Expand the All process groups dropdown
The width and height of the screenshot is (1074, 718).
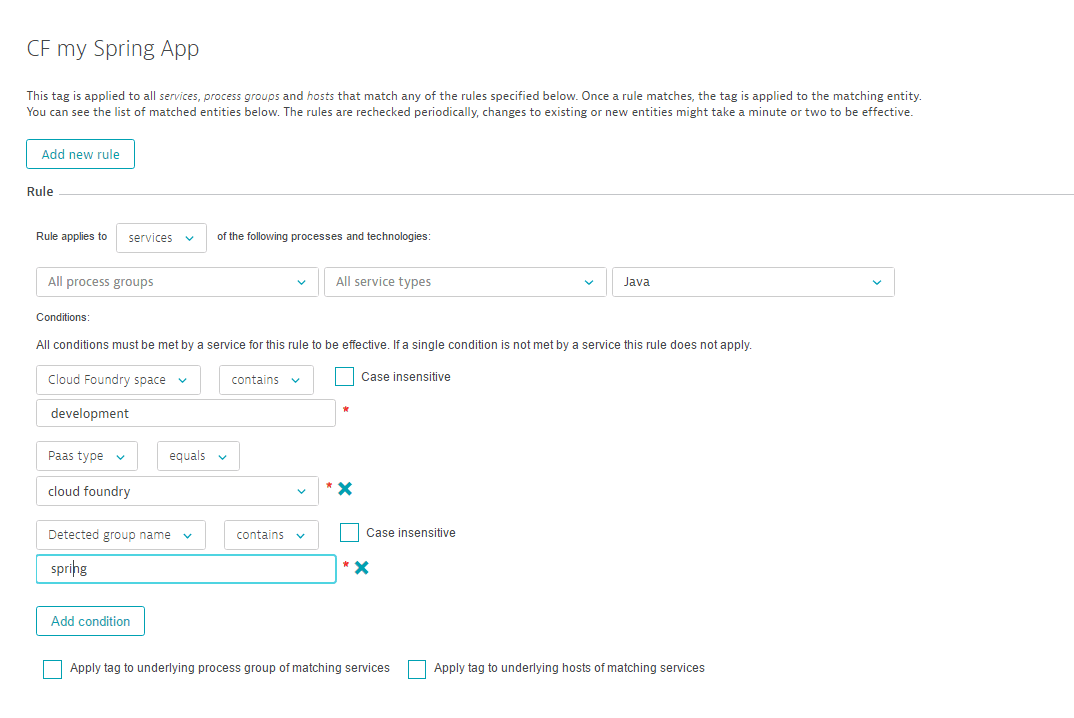pos(177,282)
